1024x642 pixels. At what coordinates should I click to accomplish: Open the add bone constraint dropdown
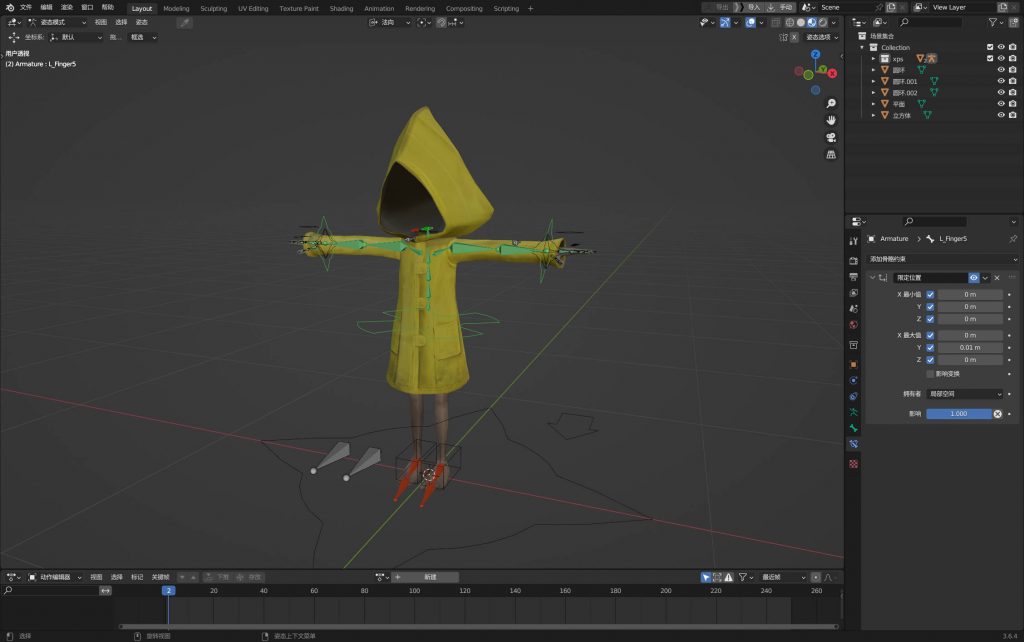tap(942, 259)
